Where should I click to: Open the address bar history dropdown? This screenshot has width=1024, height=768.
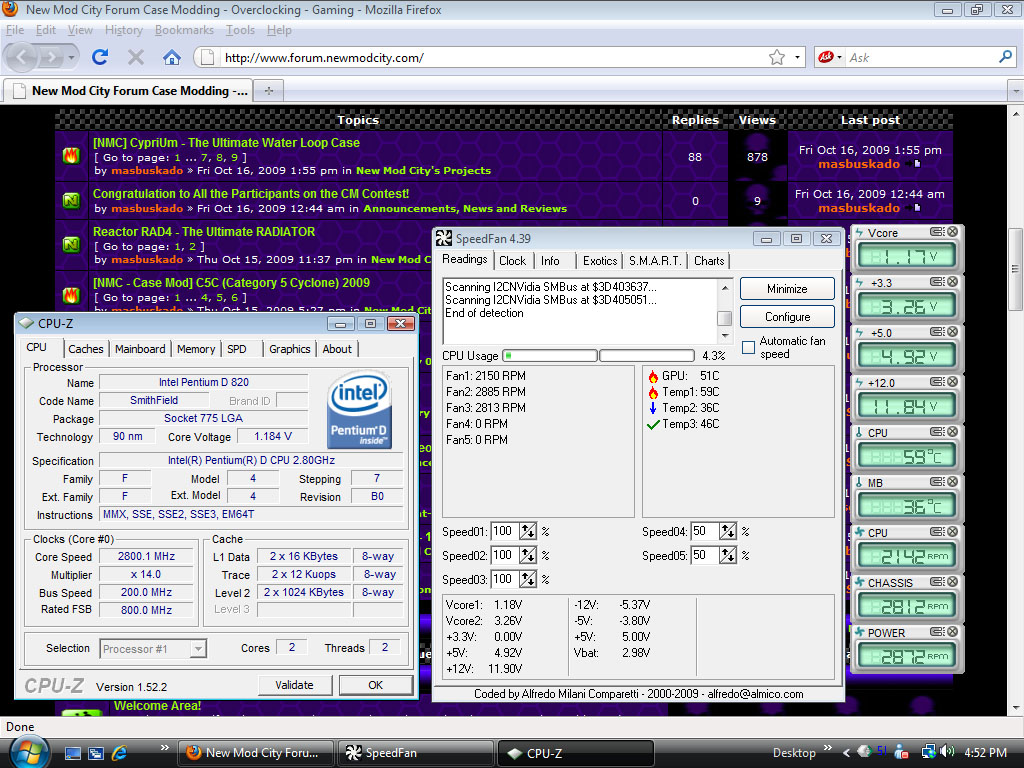797,57
